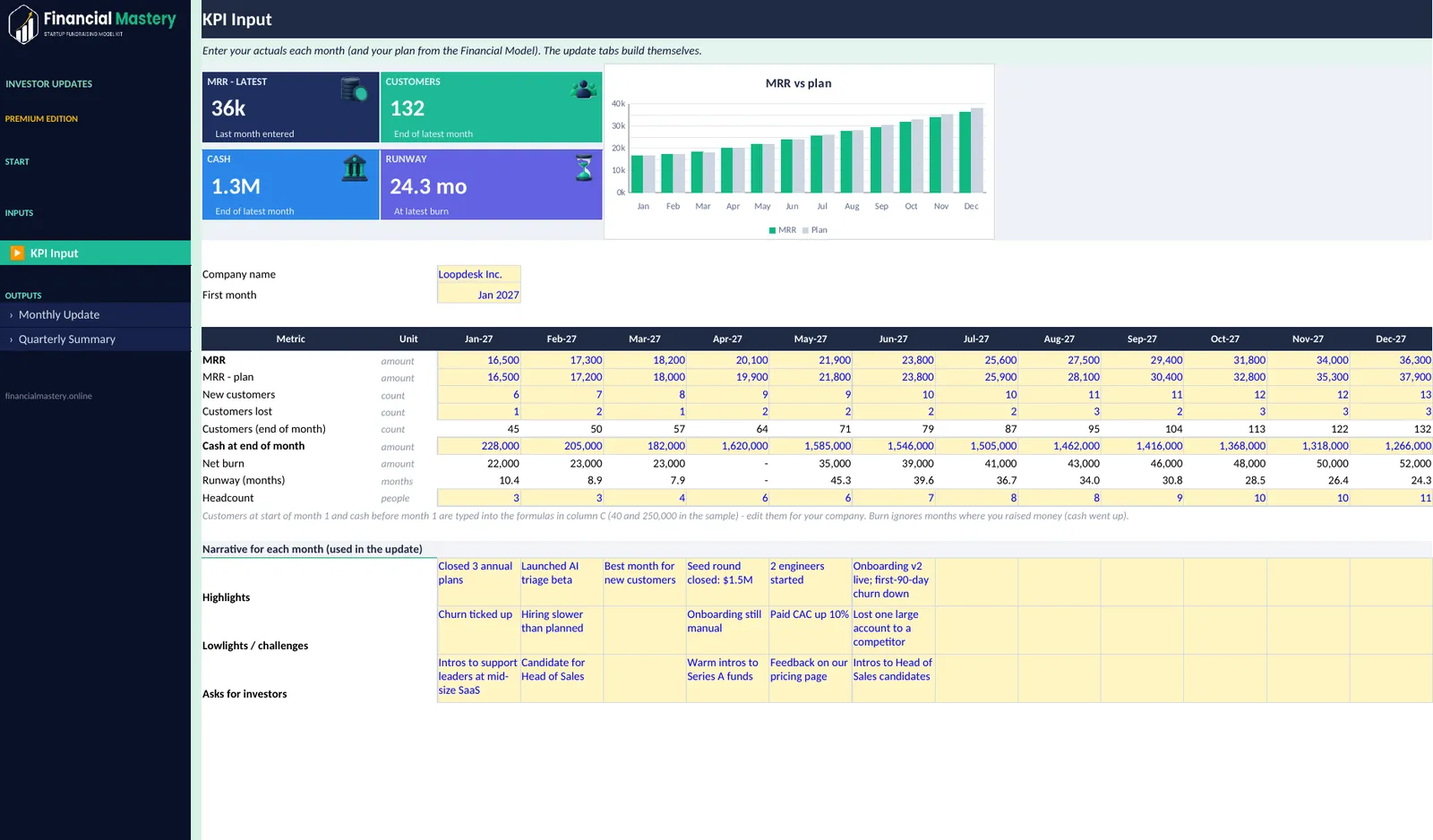Select the Aug-27 customers lost cell 3
1433x840 pixels.
coord(1060,412)
